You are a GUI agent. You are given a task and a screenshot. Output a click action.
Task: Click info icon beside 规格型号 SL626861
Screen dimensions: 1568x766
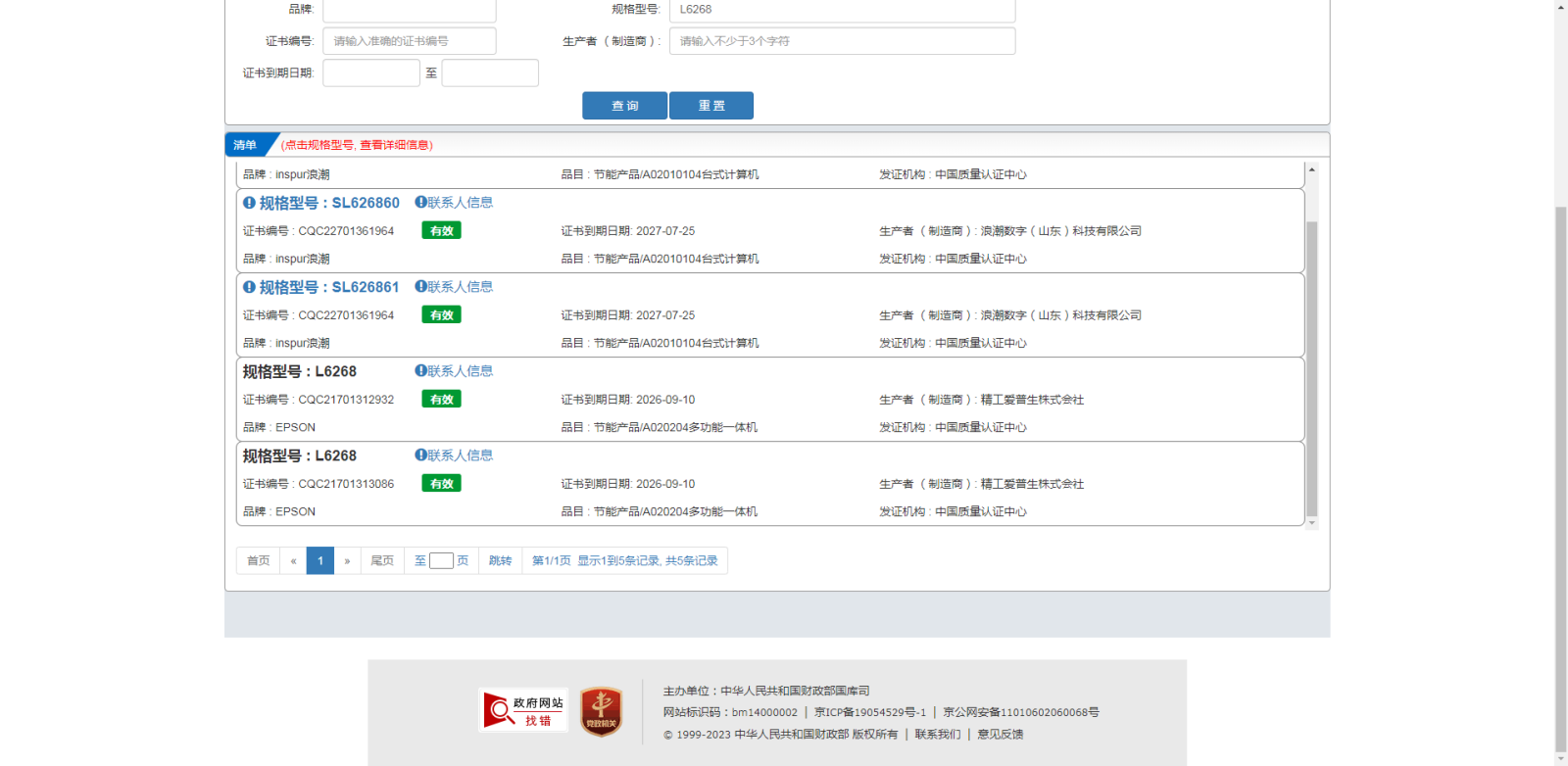pos(249,287)
